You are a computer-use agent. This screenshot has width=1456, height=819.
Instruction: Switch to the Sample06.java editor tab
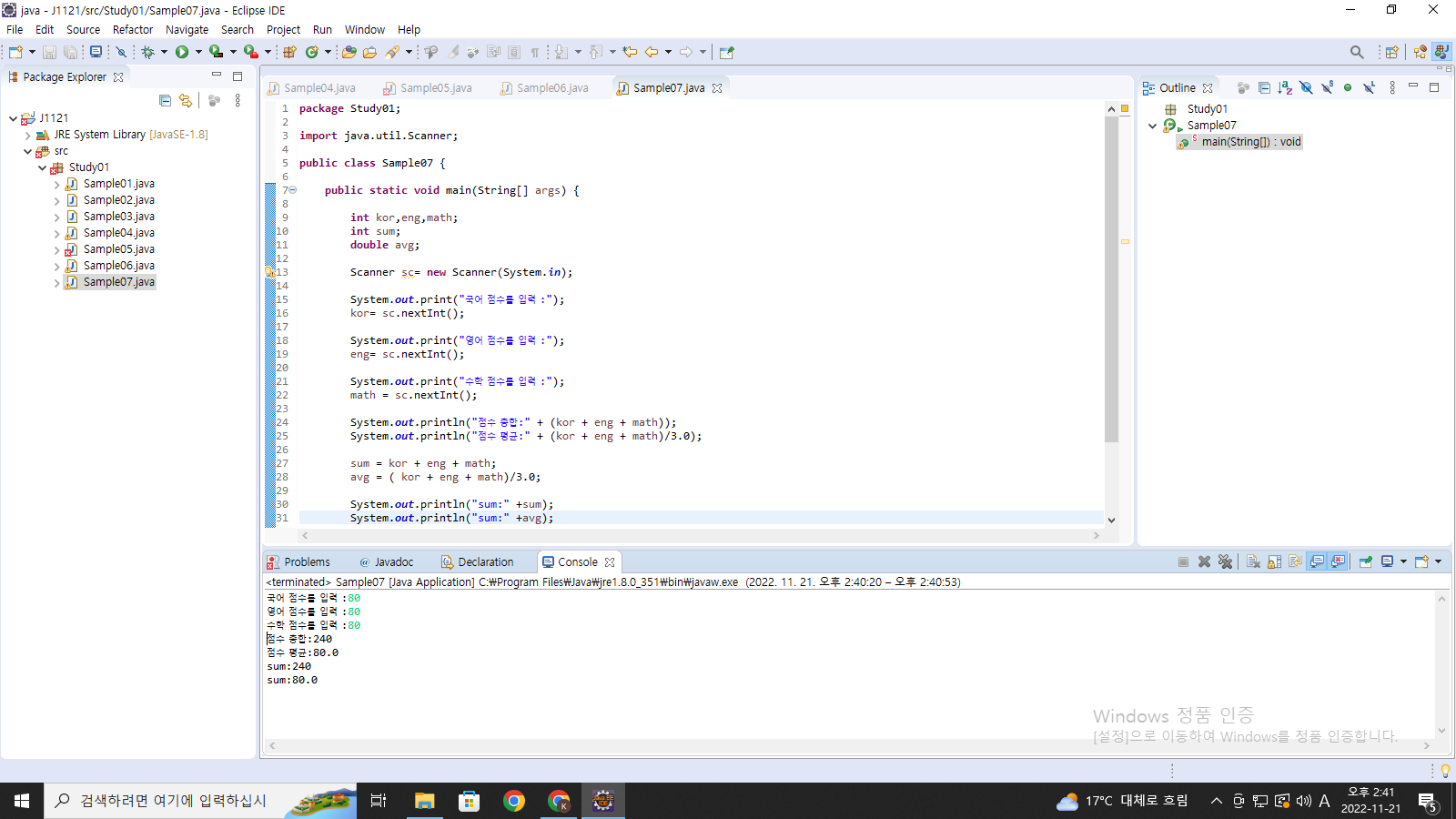coord(545,88)
